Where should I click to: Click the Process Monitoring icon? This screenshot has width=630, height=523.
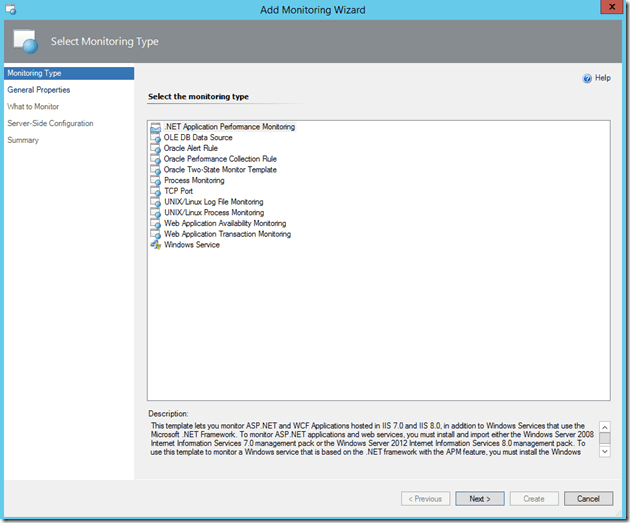click(155, 181)
